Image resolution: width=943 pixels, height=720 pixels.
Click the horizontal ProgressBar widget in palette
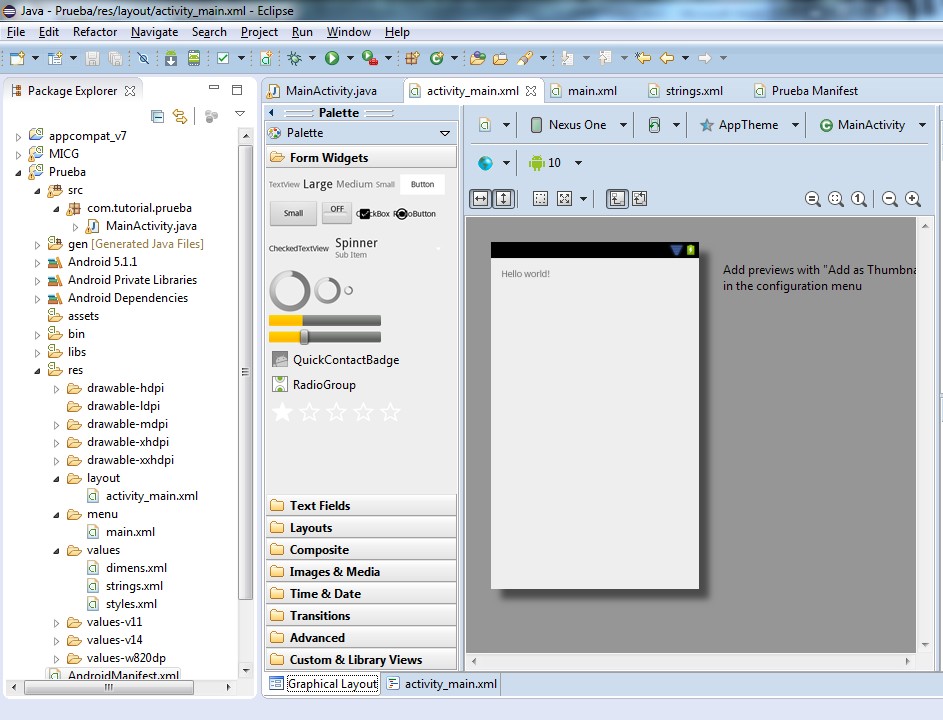tap(325, 321)
